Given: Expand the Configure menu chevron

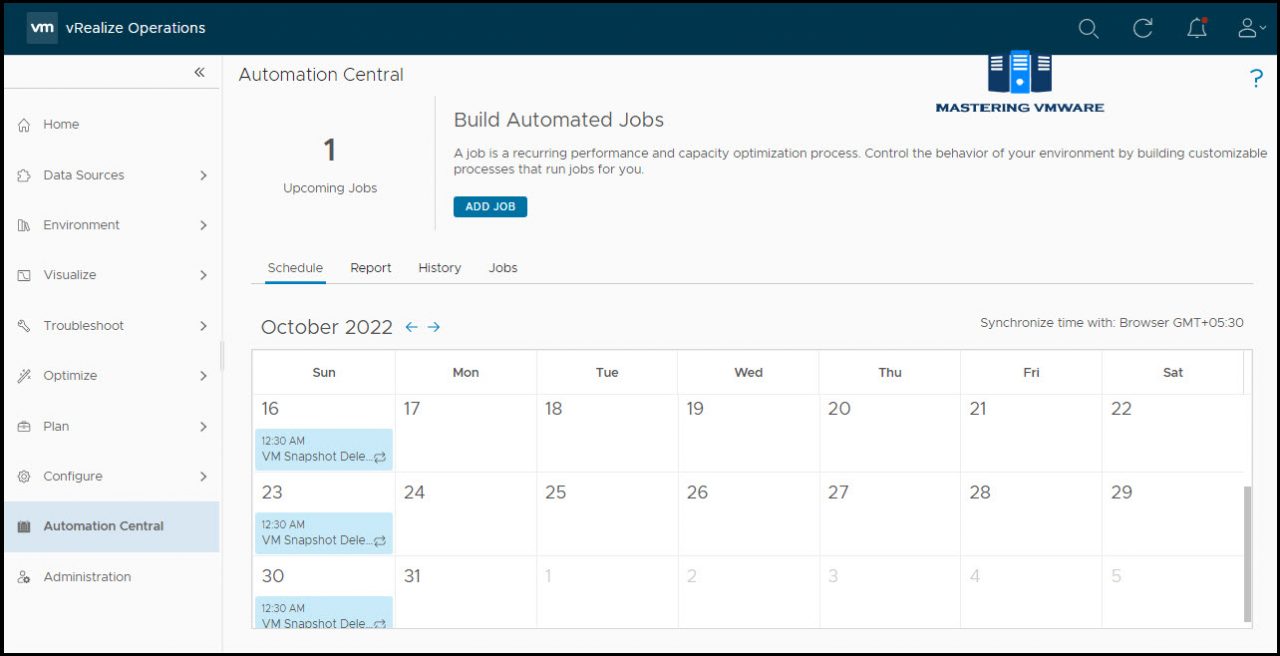Looking at the screenshot, I should pos(203,476).
